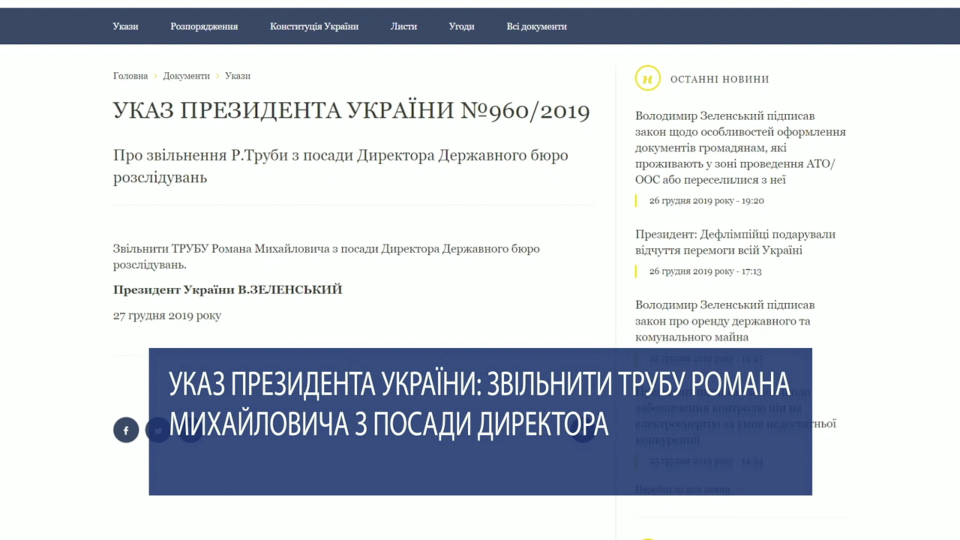Image resolution: width=960 pixels, height=540 pixels.
Task: Click subtitle about звільнення Р.Труби
Action: [340, 166]
